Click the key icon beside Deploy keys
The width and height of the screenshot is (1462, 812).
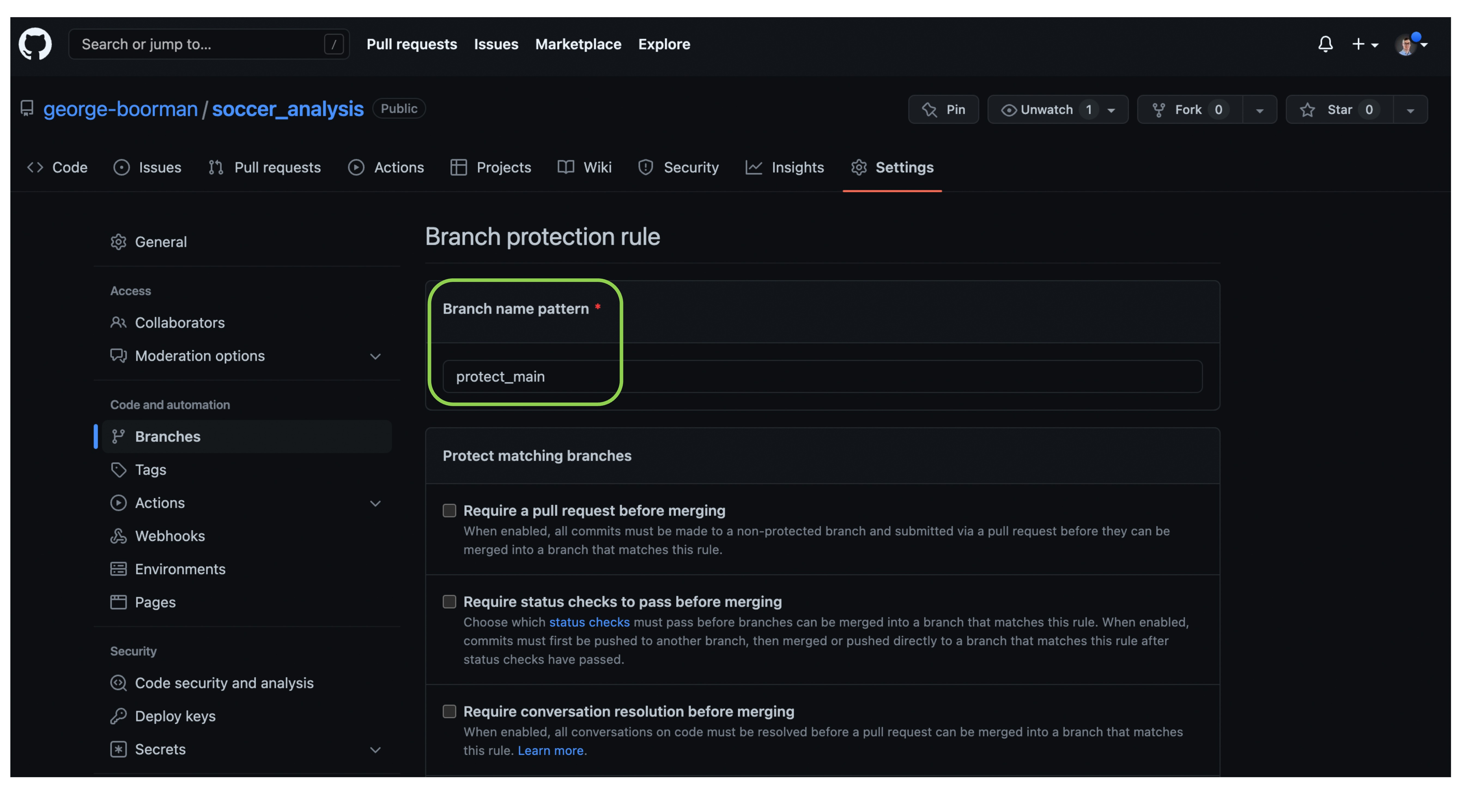click(x=118, y=716)
